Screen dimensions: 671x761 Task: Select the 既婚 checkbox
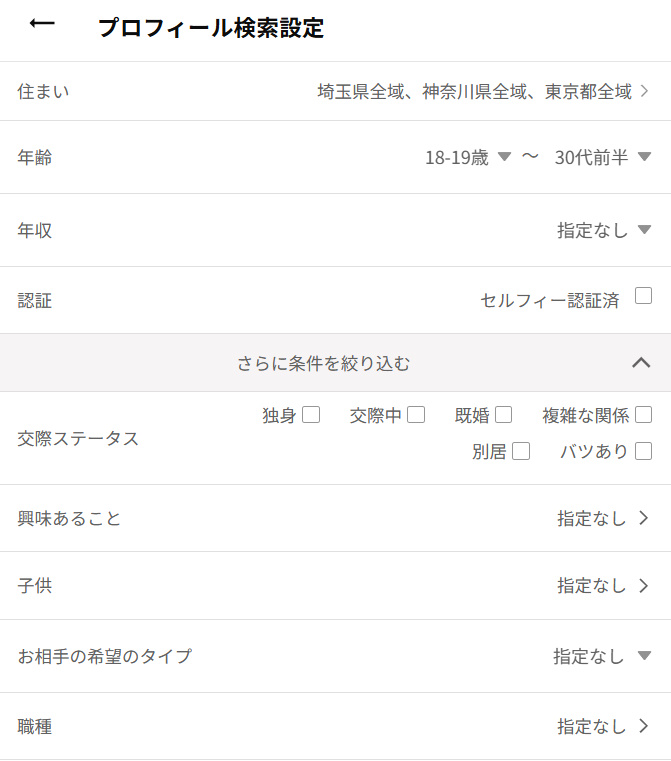(x=503, y=414)
